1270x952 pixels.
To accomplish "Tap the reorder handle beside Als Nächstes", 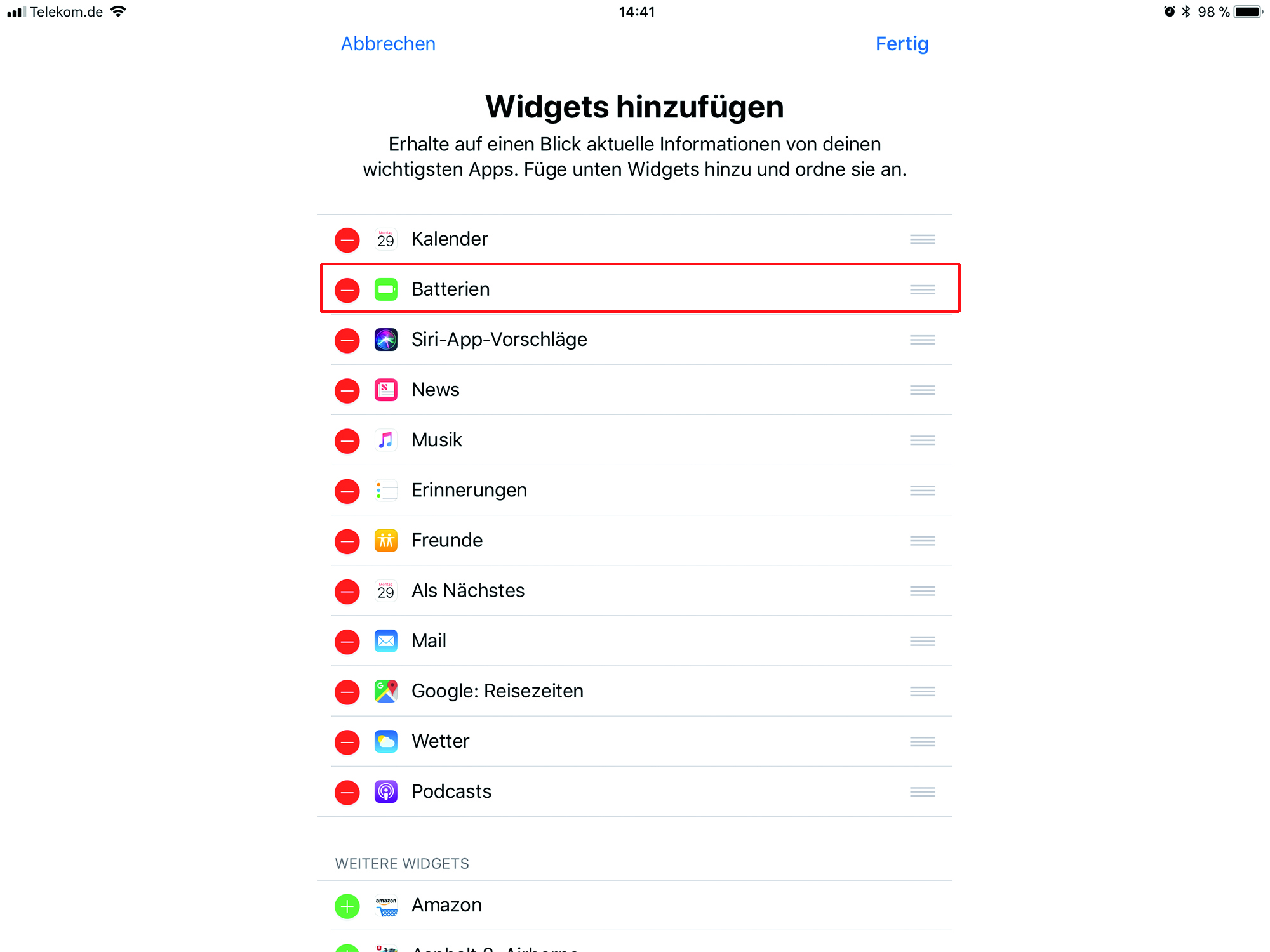I will click(922, 591).
